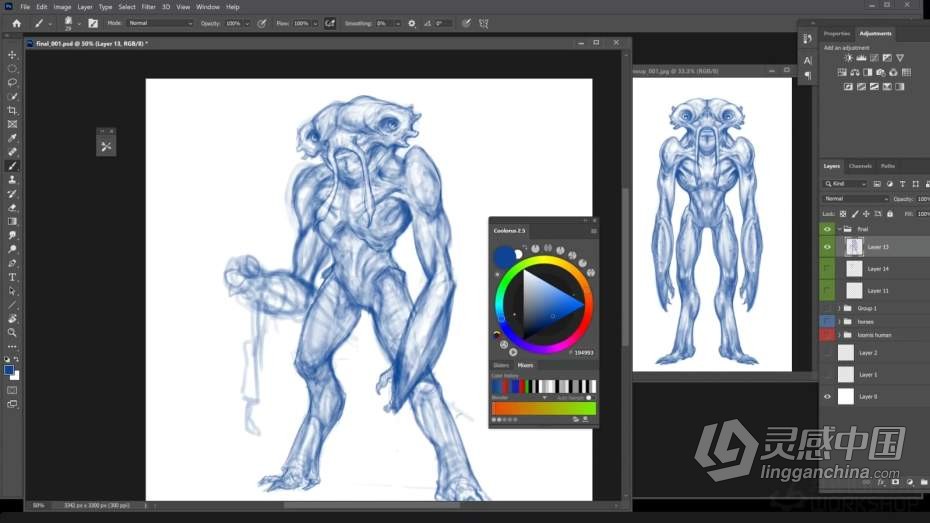The height and width of the screenshot is (523, 930).
Task: Toggle symmetry paint butterfly icon
Action: point(483,24)
